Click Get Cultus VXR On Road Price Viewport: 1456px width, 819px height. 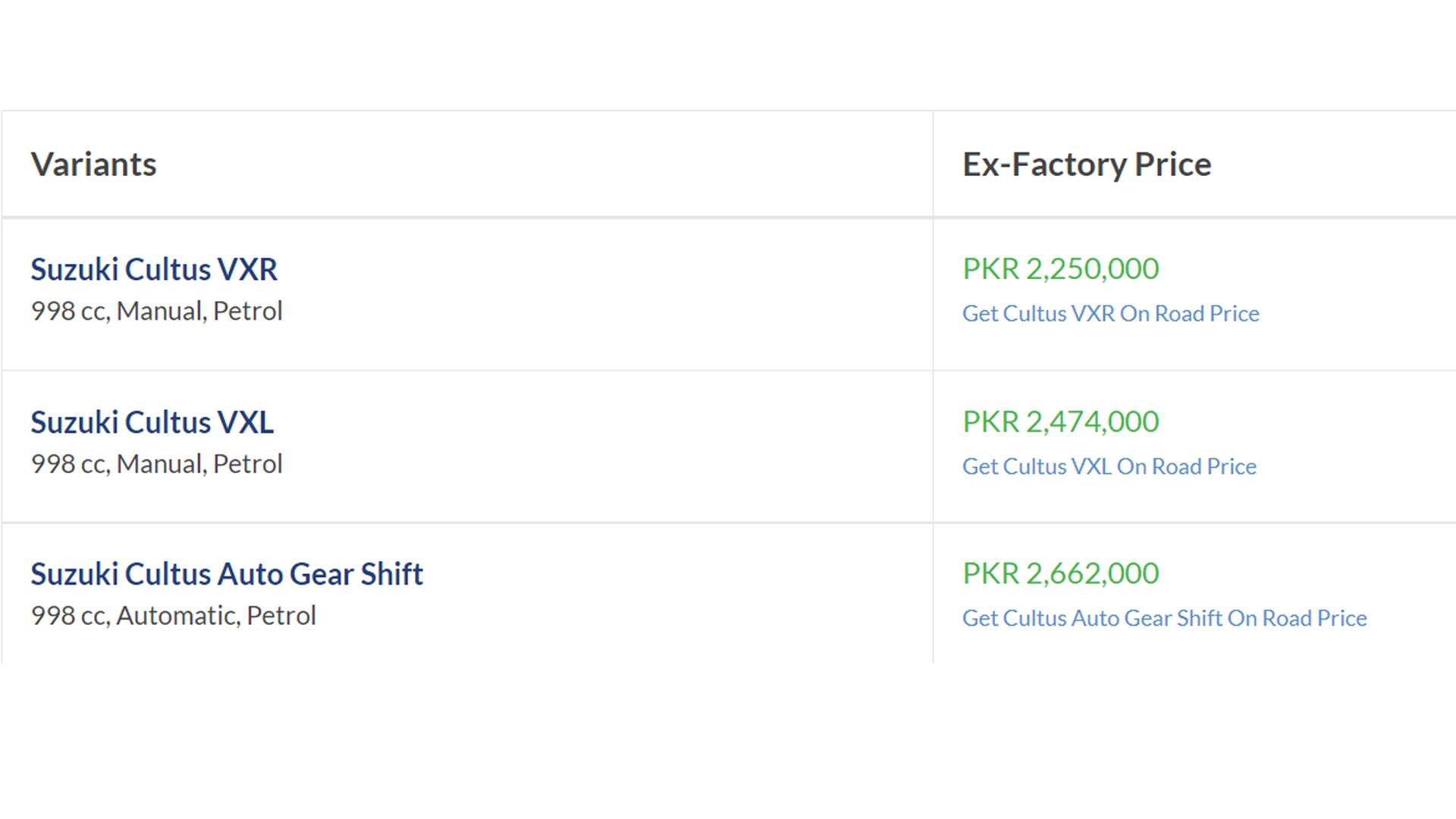tap(1110, 313)
